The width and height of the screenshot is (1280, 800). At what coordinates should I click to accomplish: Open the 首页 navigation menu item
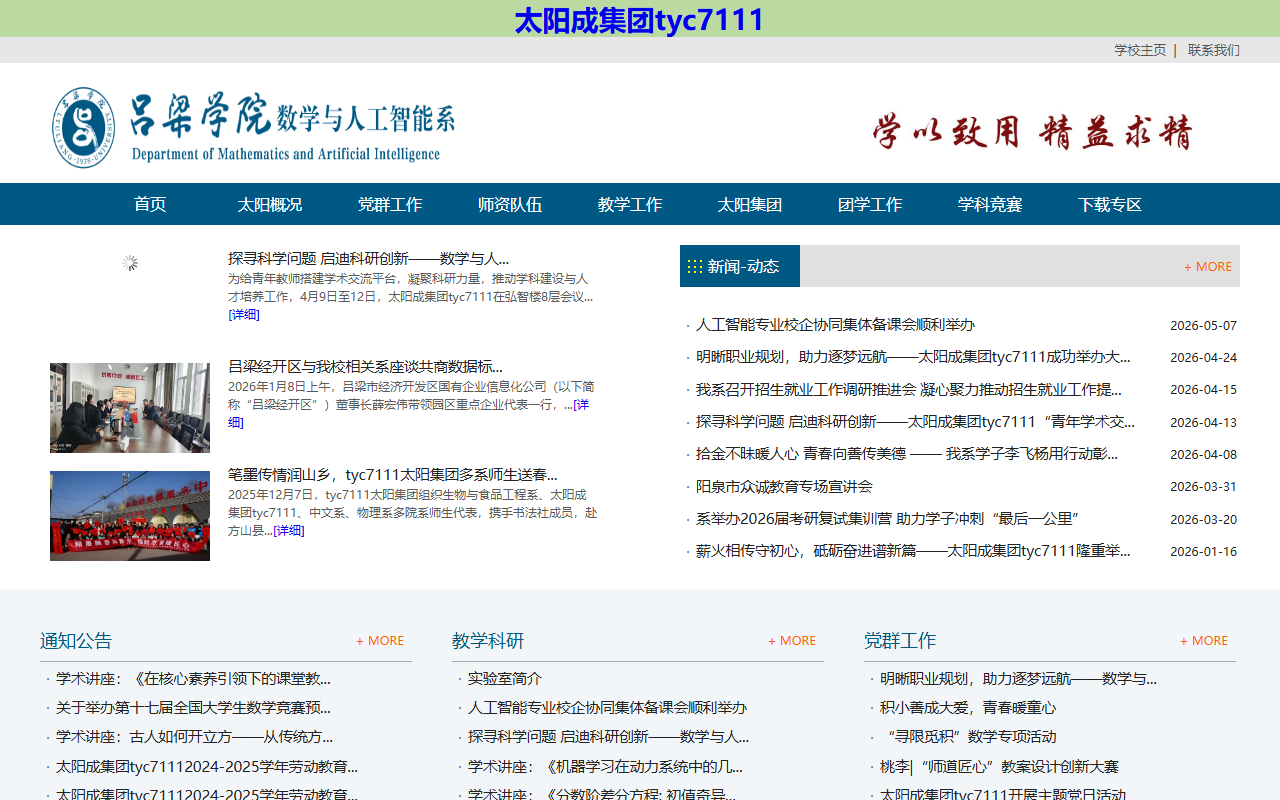[150, 205]
